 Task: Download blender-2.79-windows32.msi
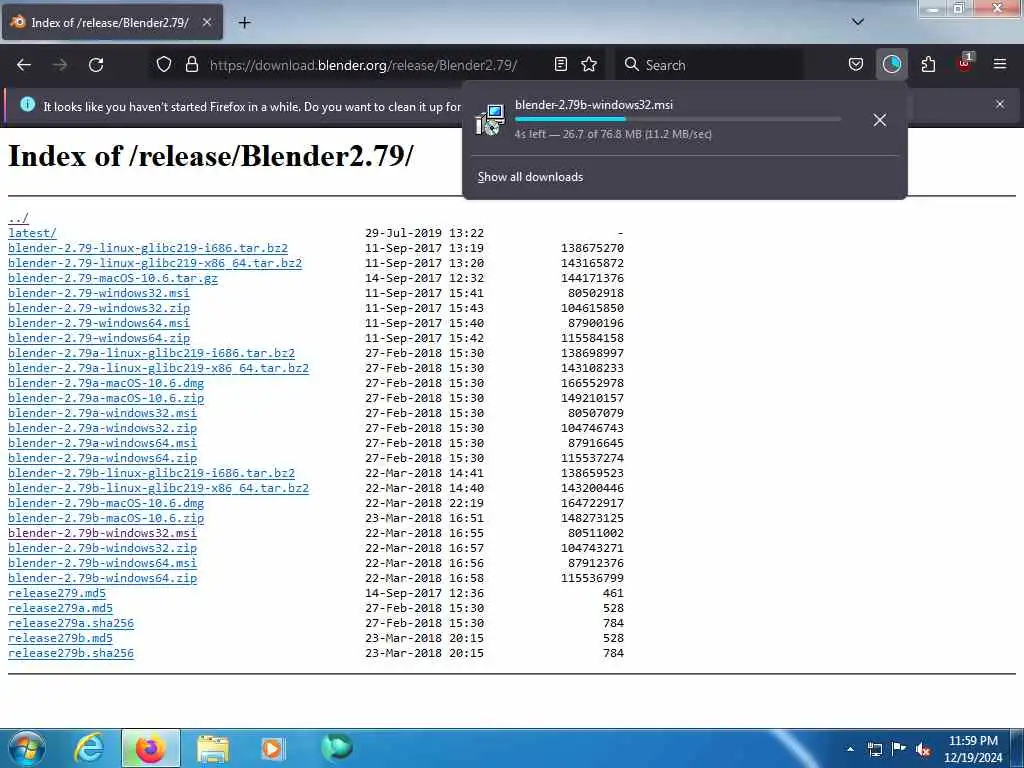coord(99,293)
